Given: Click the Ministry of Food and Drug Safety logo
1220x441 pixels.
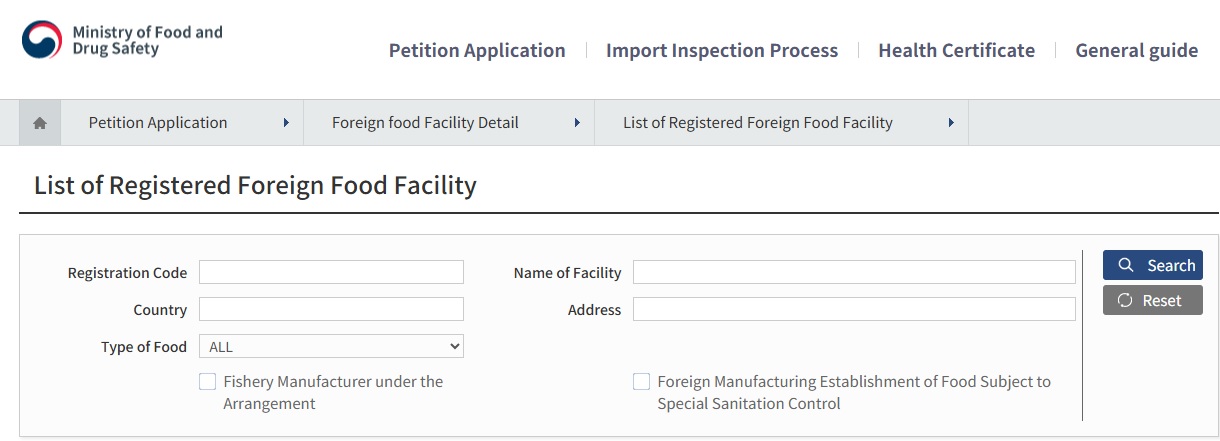Looking at the screenshot, I should tap(122, 41).
